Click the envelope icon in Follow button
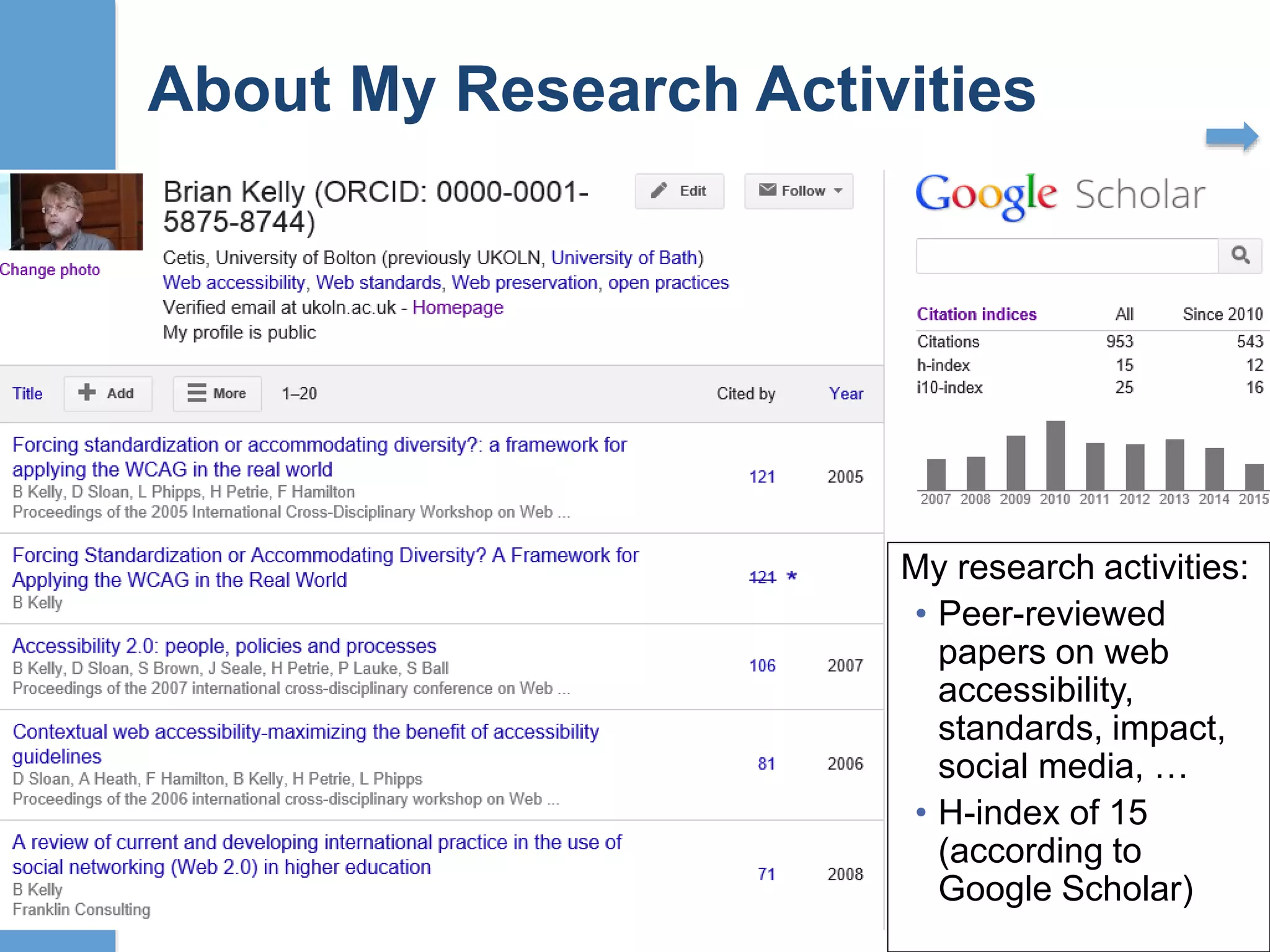Viewport: 1270px width, 952px height. [x=768, y=190]
